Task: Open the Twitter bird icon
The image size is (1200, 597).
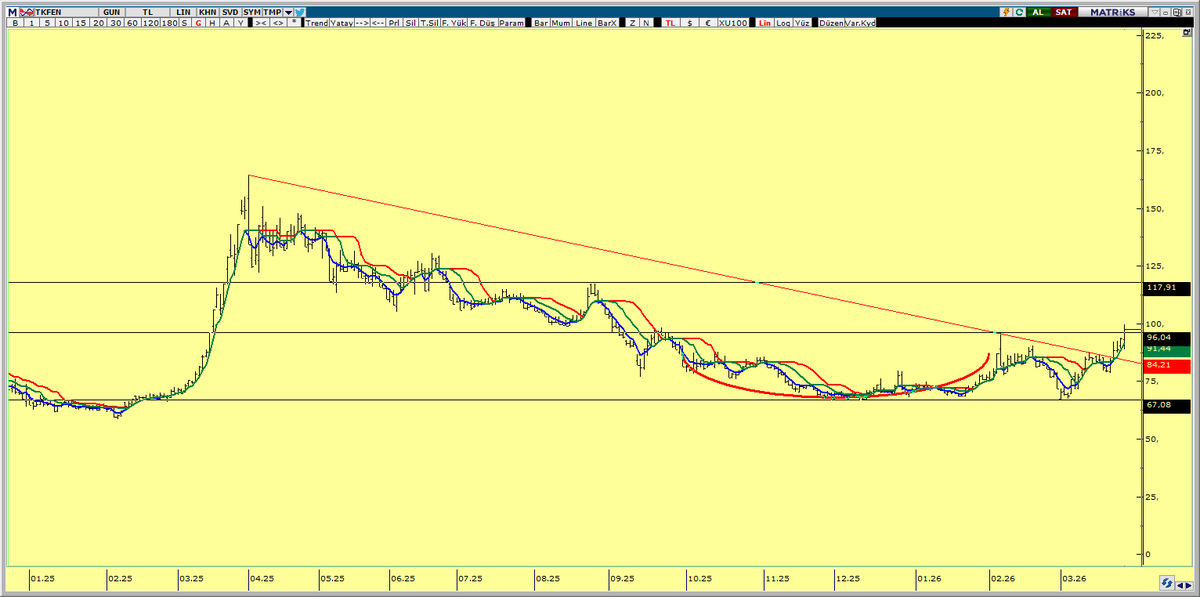Action: pos(298,12)
